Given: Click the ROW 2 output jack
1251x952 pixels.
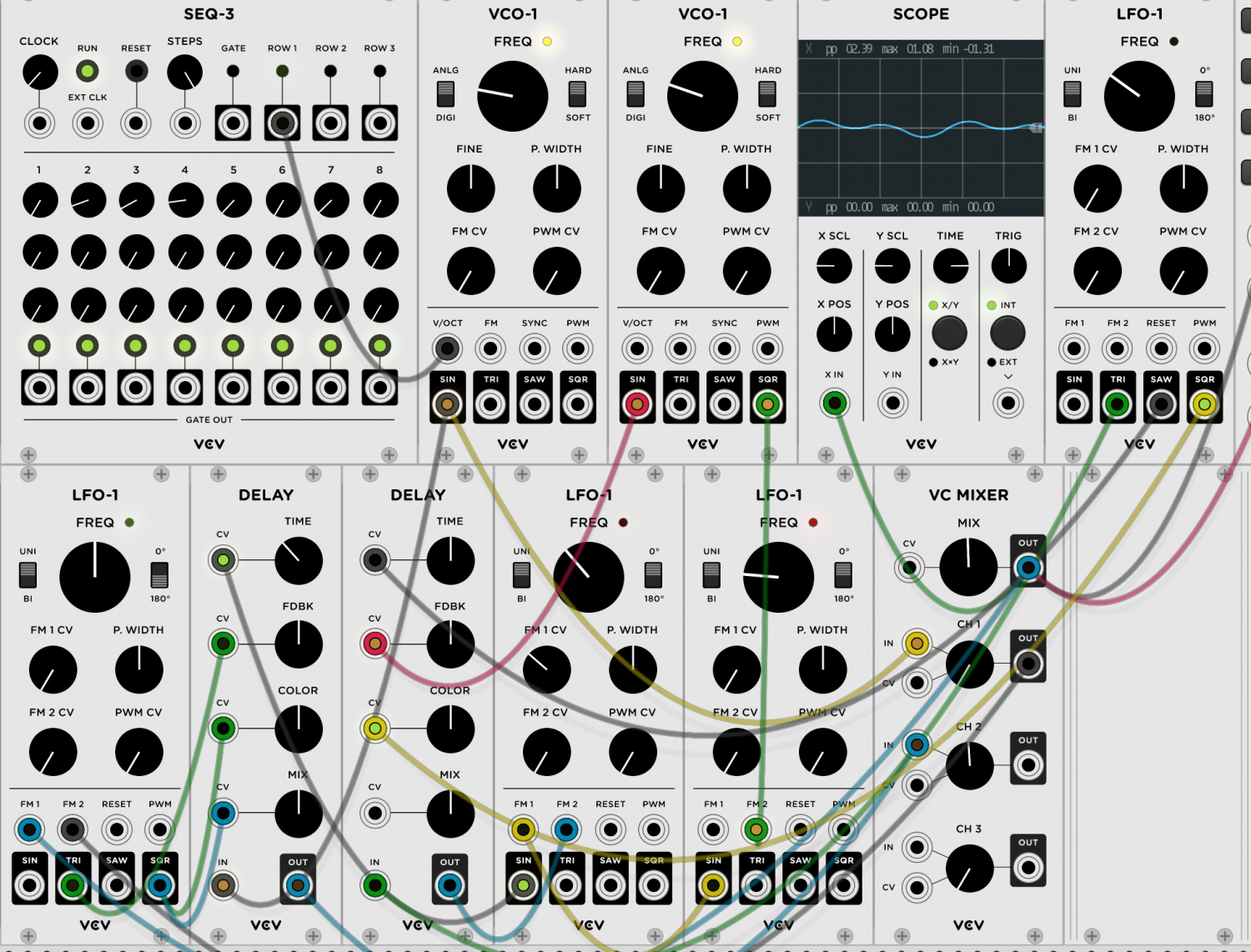Looking at the screenshot, I should tap(331, 123).
